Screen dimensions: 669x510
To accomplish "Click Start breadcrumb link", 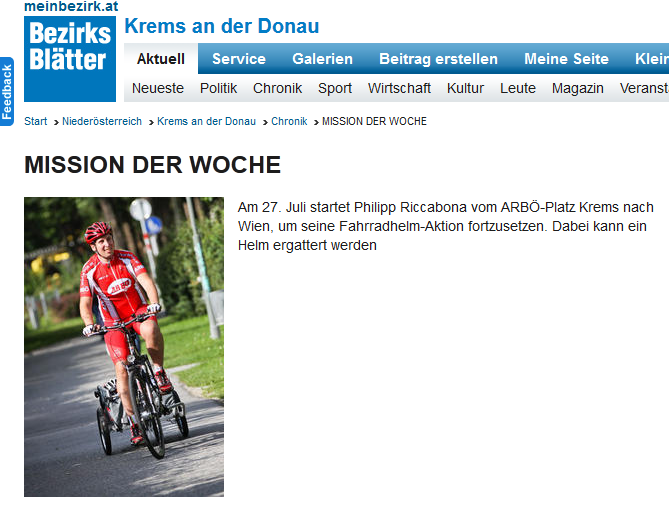I will [35, 121].
